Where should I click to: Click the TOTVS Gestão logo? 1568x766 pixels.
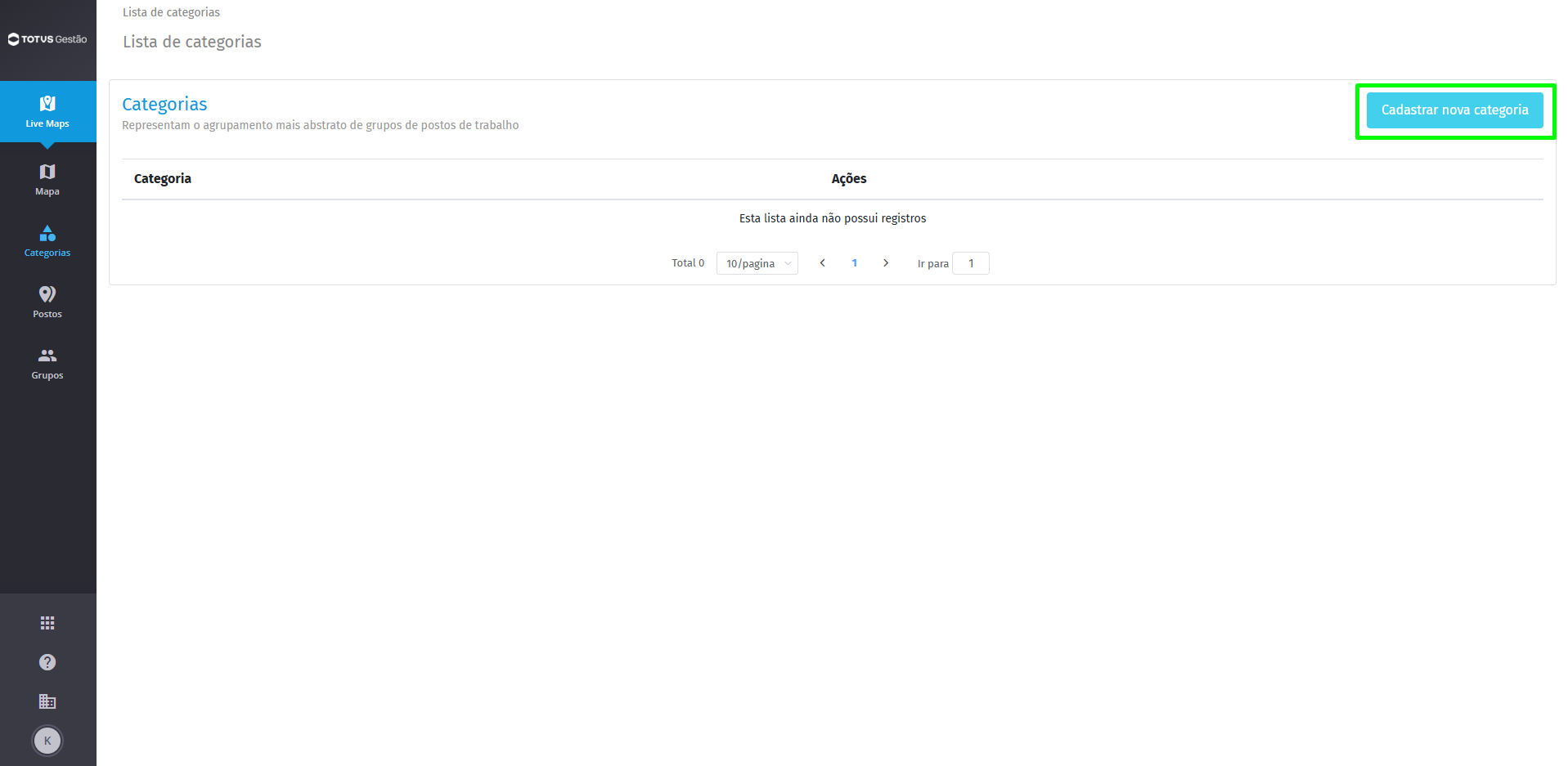pos(47,39)
